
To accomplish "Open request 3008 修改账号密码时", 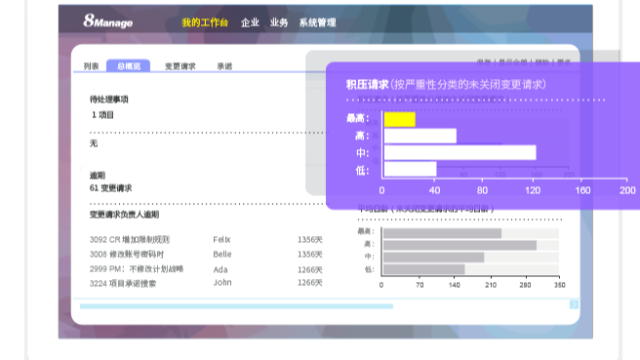I will [127, 254].
